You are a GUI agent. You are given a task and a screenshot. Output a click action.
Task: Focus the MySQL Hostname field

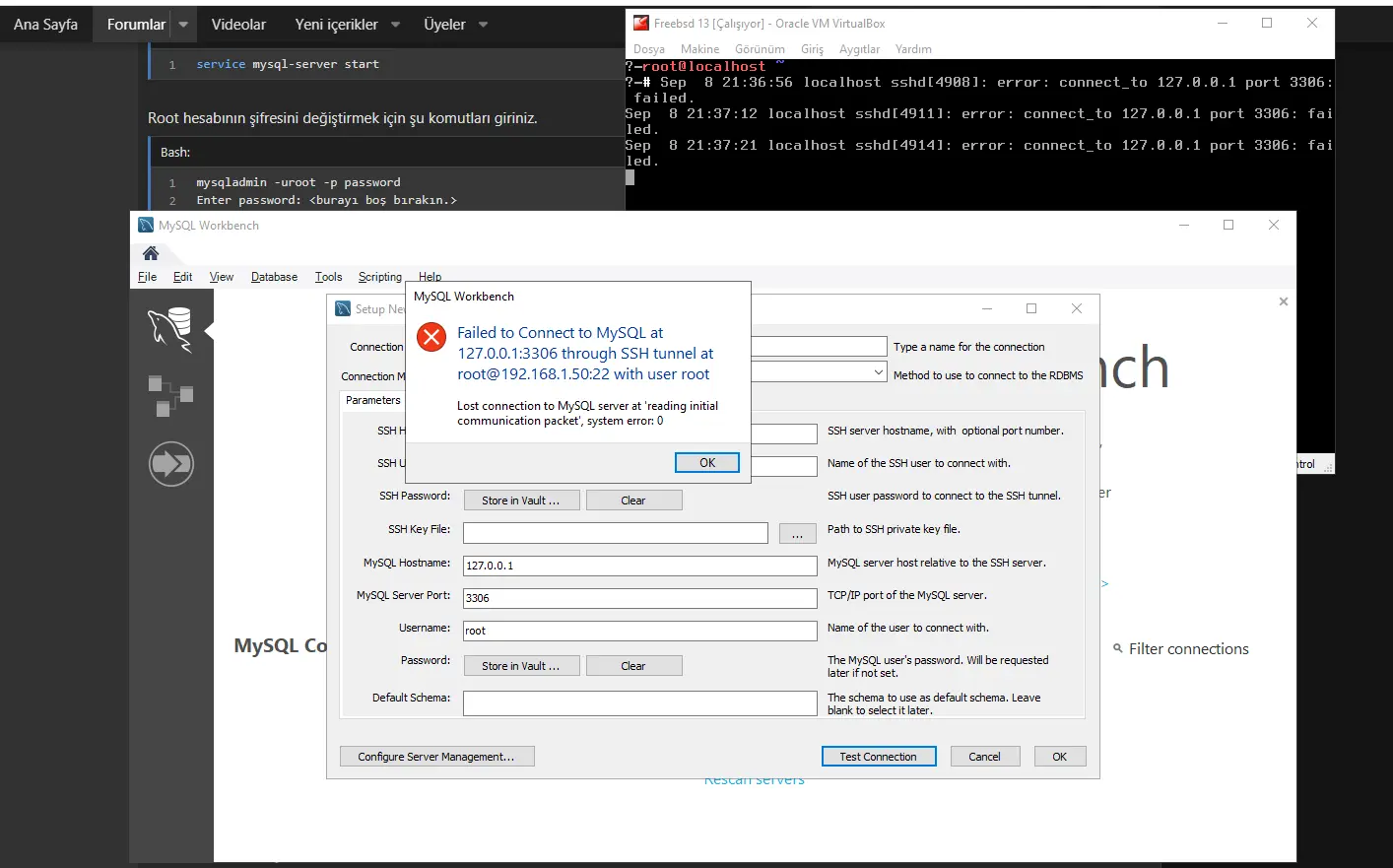(x=639, y=566)
